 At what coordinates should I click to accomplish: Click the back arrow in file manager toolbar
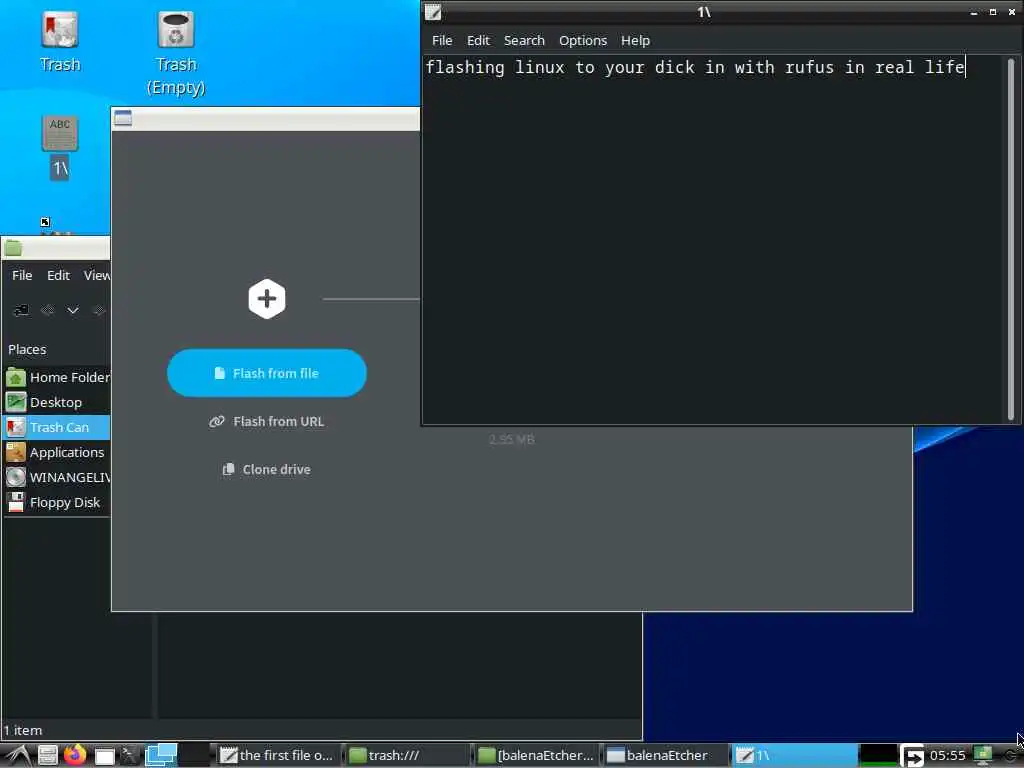pos(47,310)
